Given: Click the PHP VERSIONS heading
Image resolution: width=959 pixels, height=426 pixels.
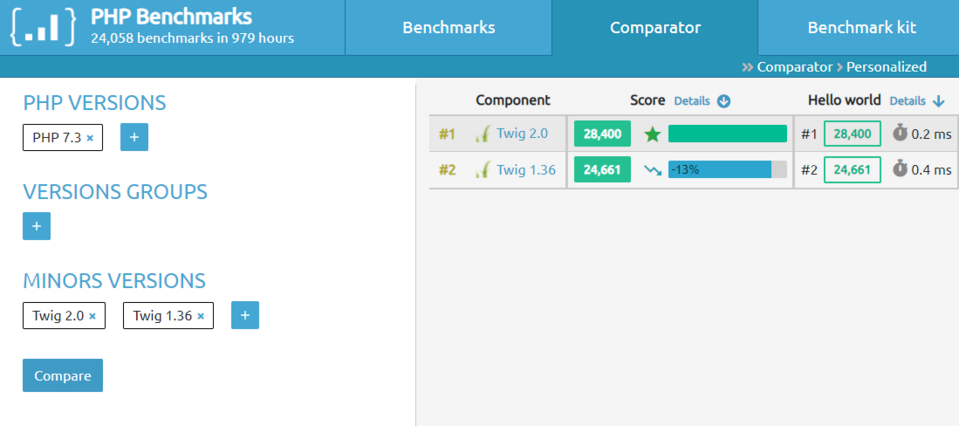Looking at the screenshot, I should pyautogui.click(x=94, y=103).
